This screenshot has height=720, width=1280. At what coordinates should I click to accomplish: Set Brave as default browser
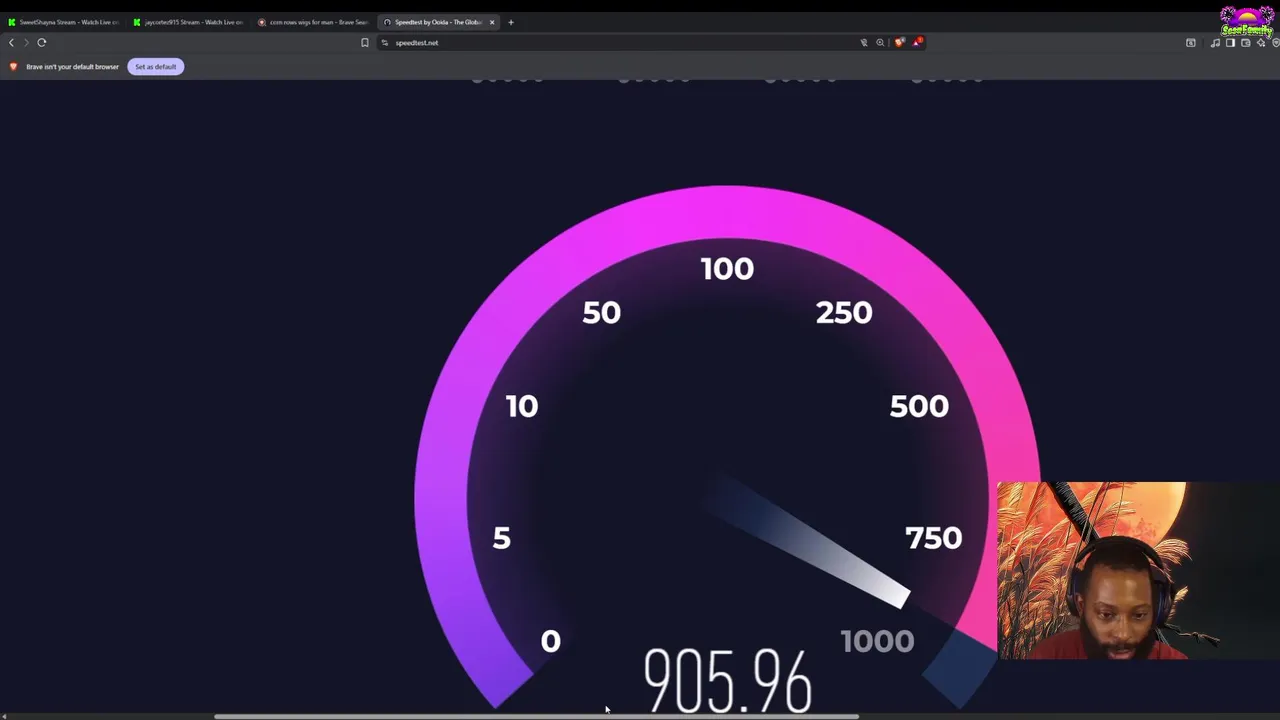coord(155,67)
